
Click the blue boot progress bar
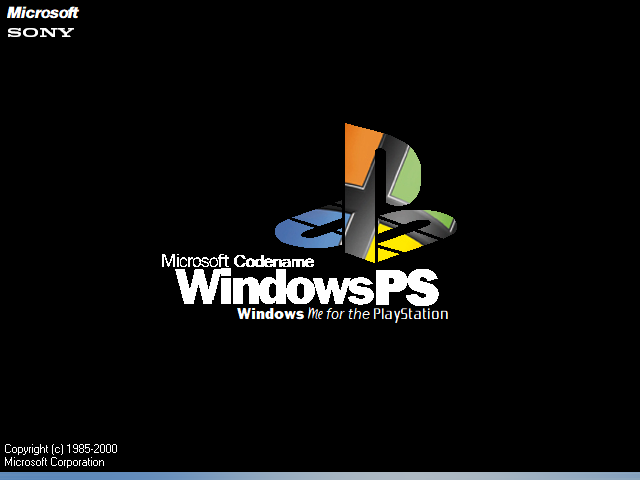320,476
